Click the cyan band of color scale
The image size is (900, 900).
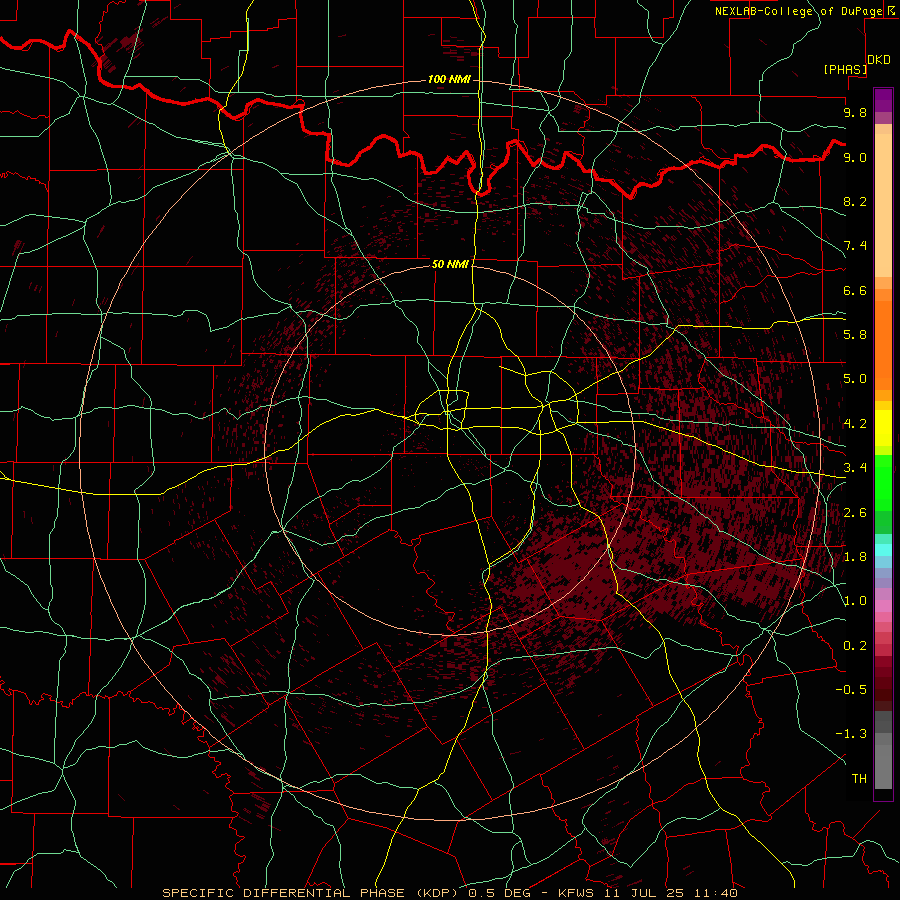click(883, 550)
